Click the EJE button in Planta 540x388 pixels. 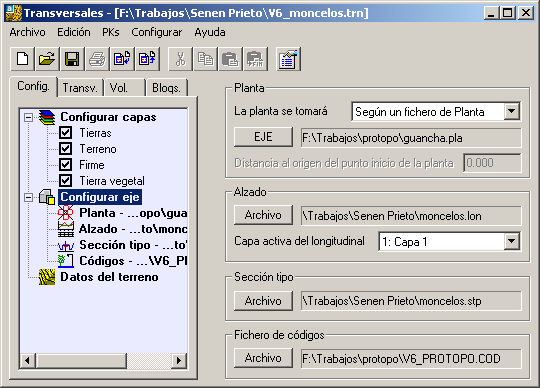tap(263, 137)
